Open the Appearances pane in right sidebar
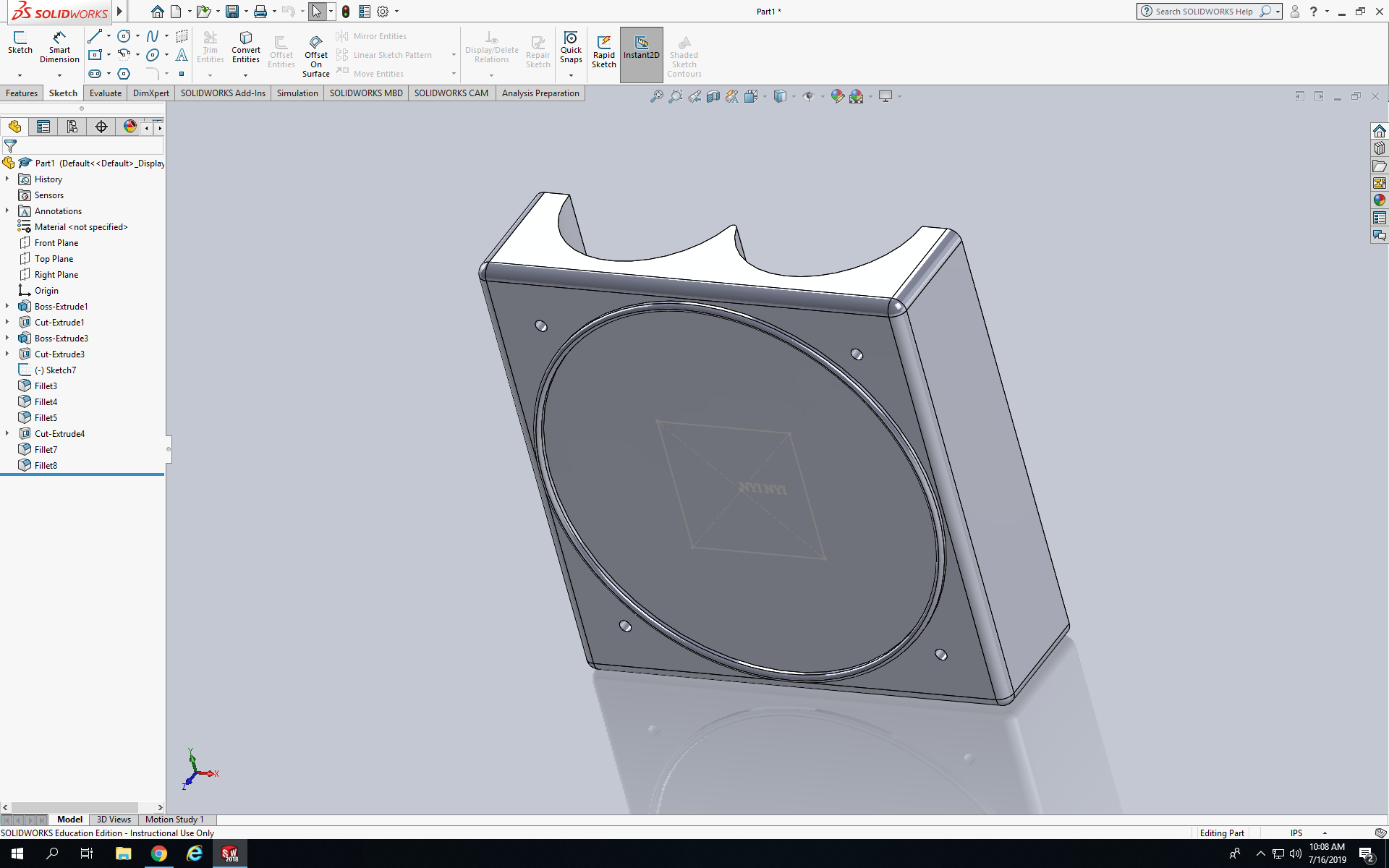Viewport: 1389px width, 868px height. point(1380,200)
